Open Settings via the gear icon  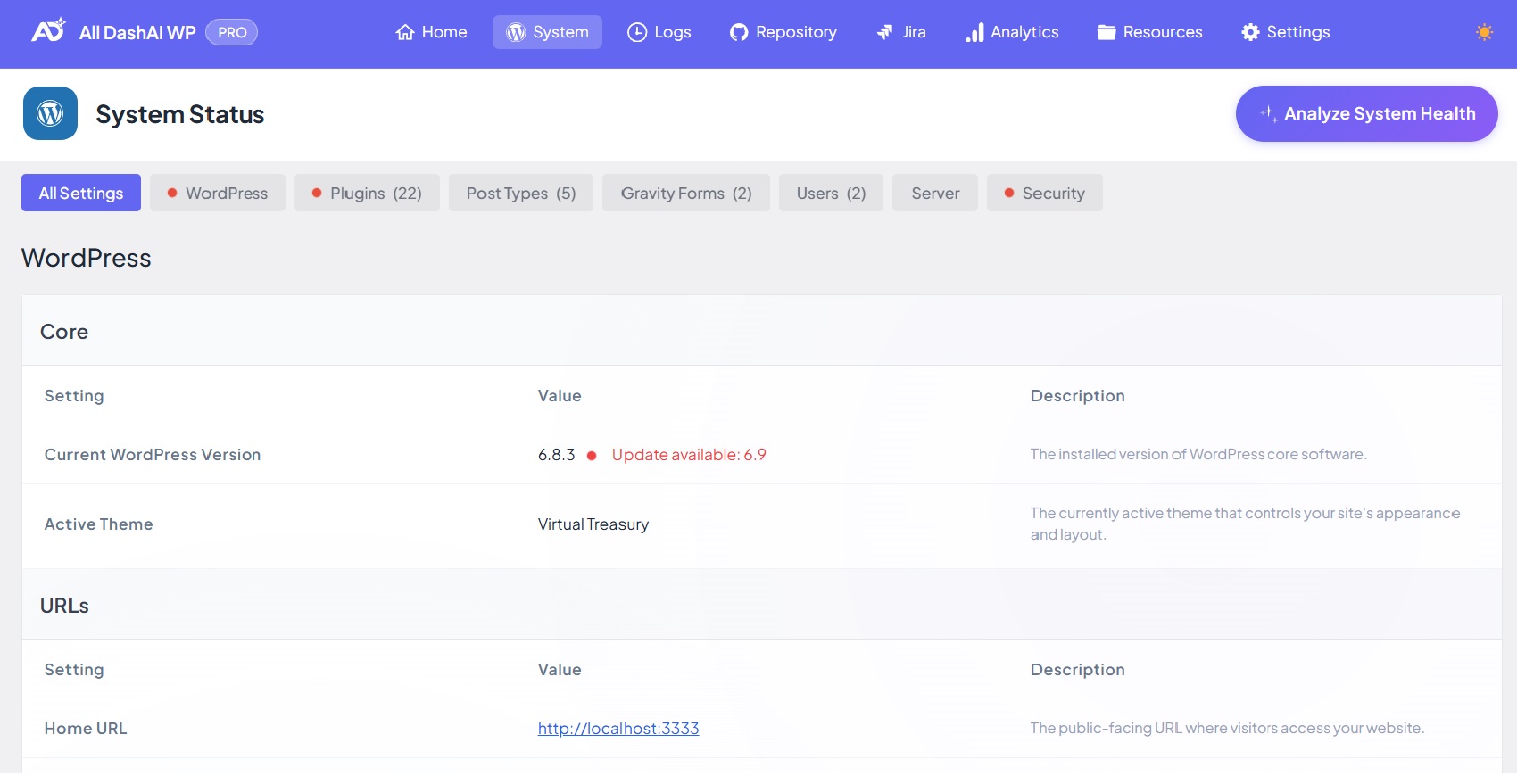1250,32
